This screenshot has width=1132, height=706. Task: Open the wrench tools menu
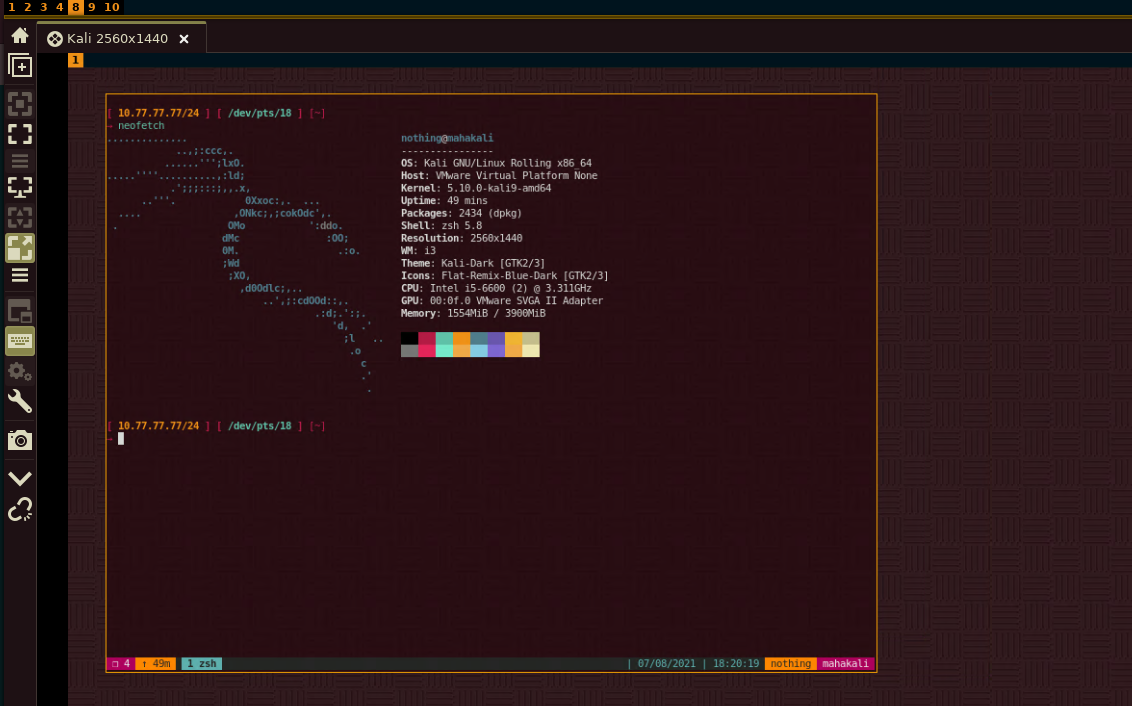point(19,401)
